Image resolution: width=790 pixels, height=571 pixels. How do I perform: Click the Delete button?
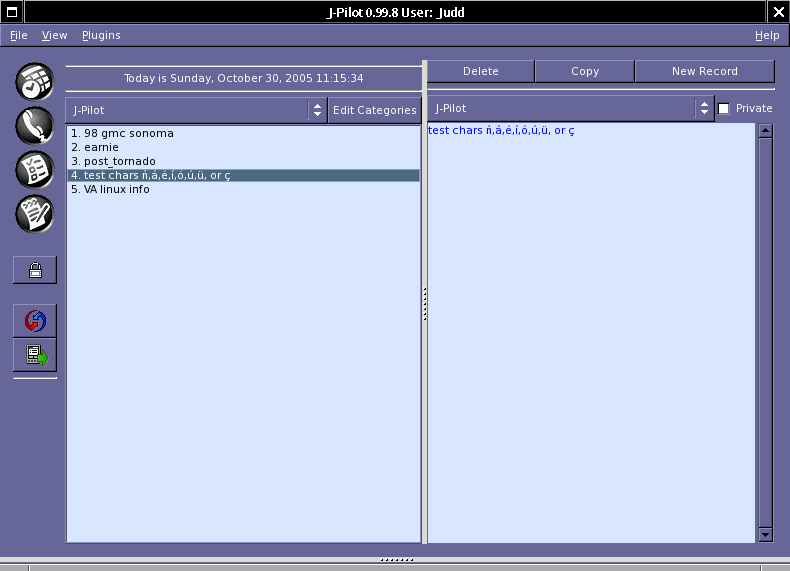click(481, 71)
